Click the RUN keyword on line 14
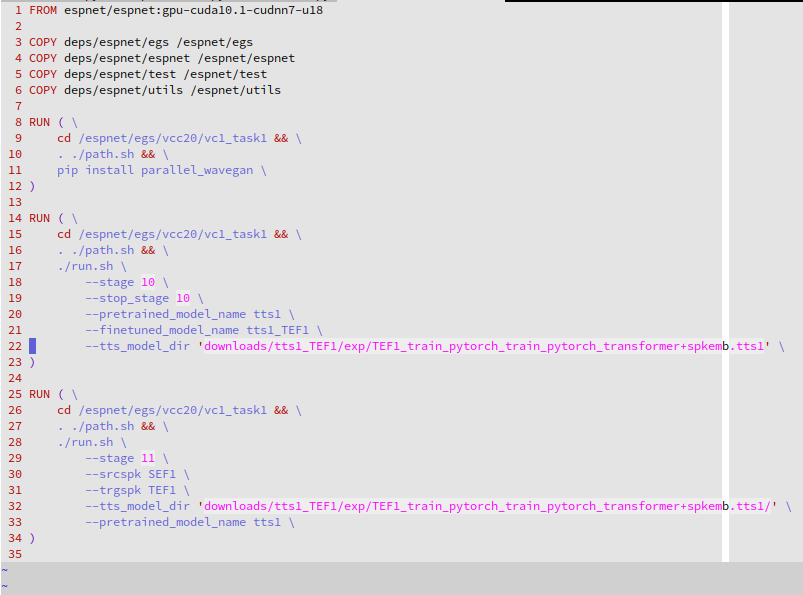Viewport: 803px width, 595px height. tap(39, 218)
